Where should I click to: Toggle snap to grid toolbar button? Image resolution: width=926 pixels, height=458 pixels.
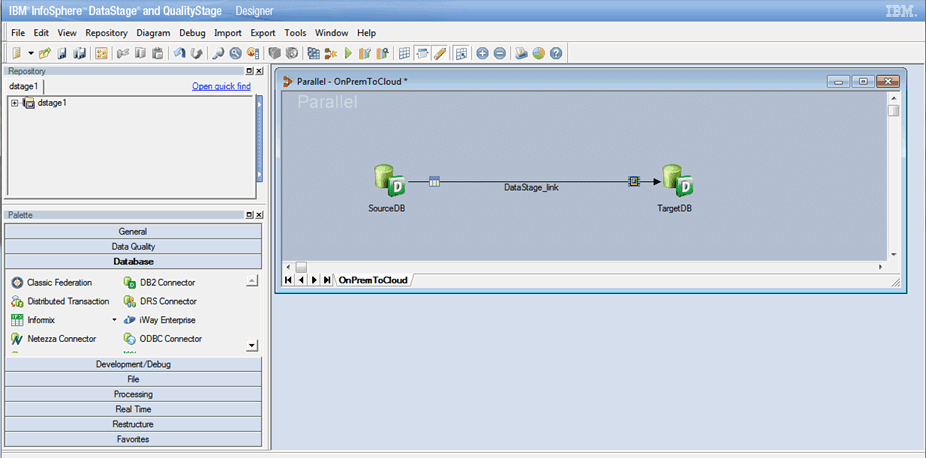tap(461, 54)
